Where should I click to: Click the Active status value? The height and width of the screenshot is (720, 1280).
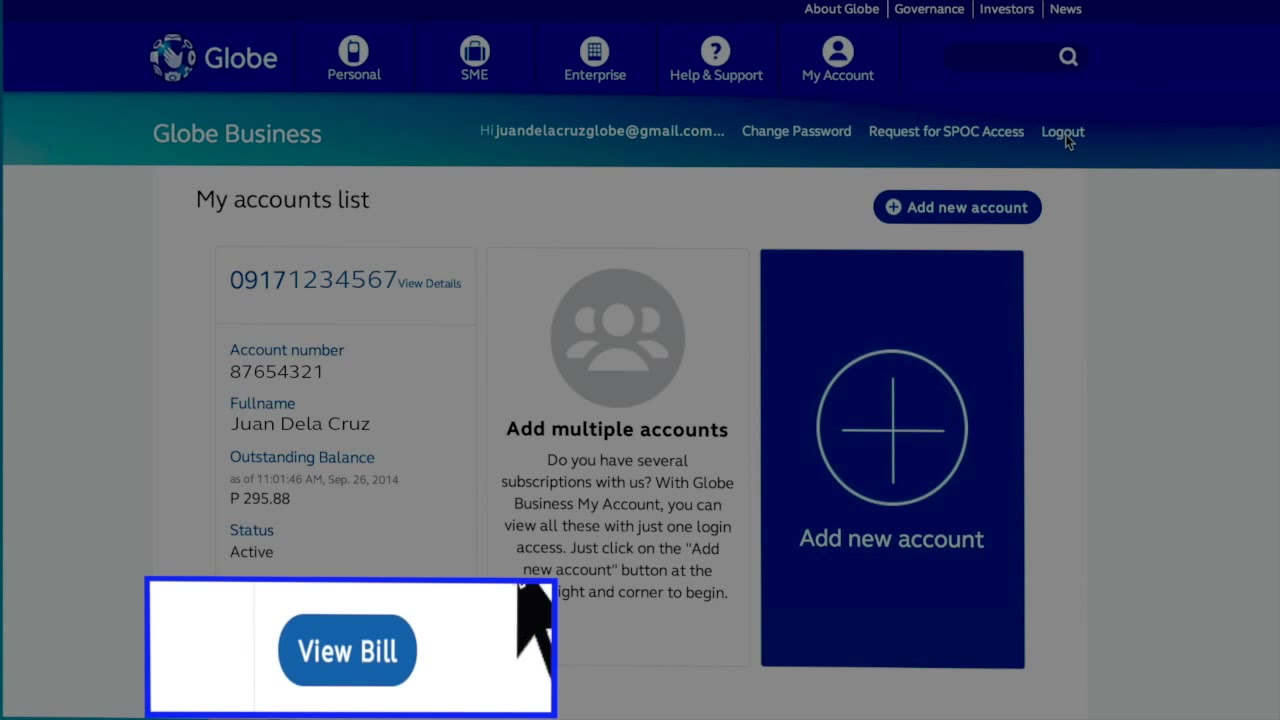[251, 552]
